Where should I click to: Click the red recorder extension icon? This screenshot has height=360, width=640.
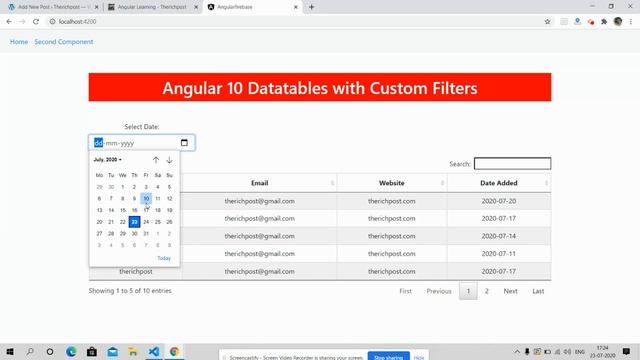pyautogui.click(x=591, y=22)
